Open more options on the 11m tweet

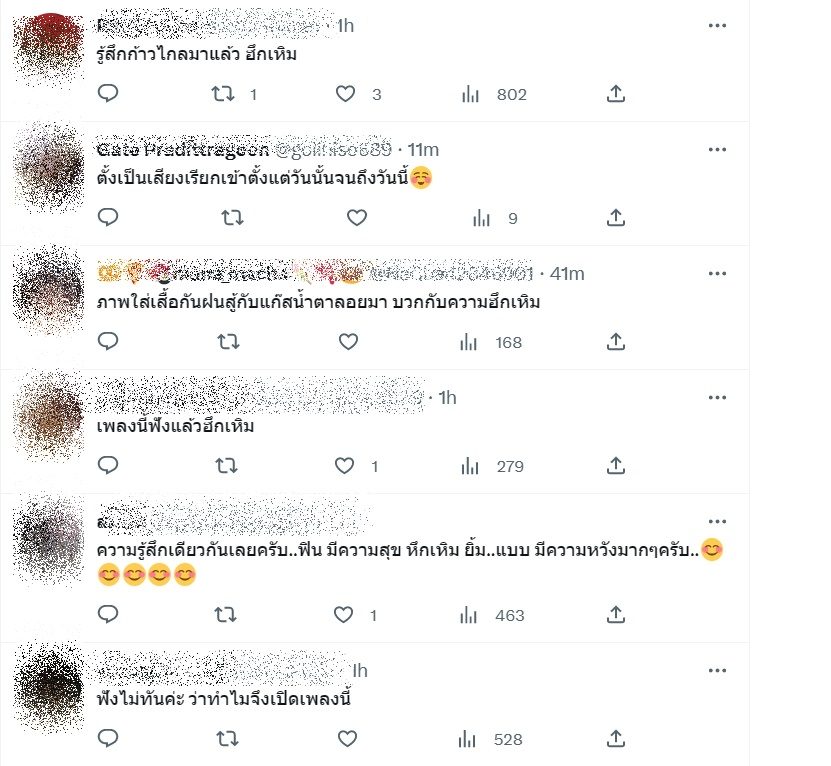(717, 149)
